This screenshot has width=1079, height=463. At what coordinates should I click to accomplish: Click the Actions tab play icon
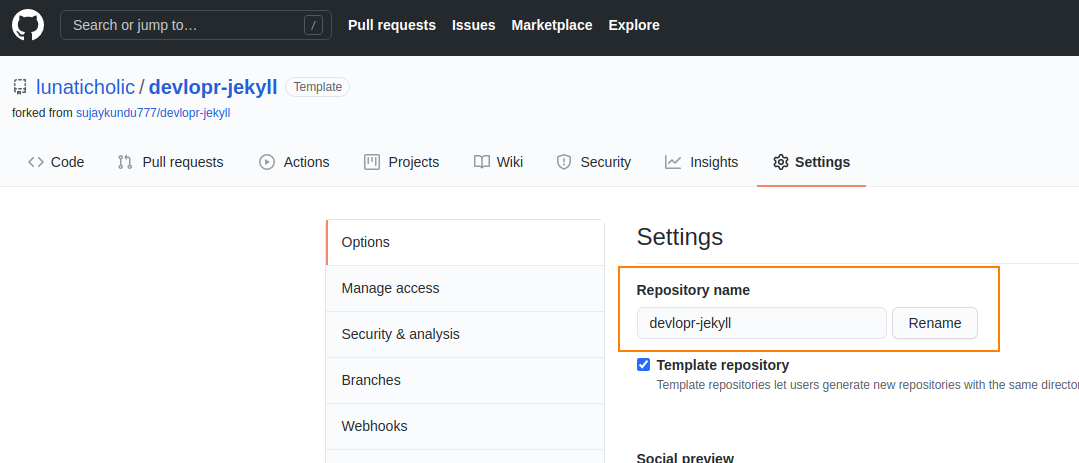tap(267, 162)
